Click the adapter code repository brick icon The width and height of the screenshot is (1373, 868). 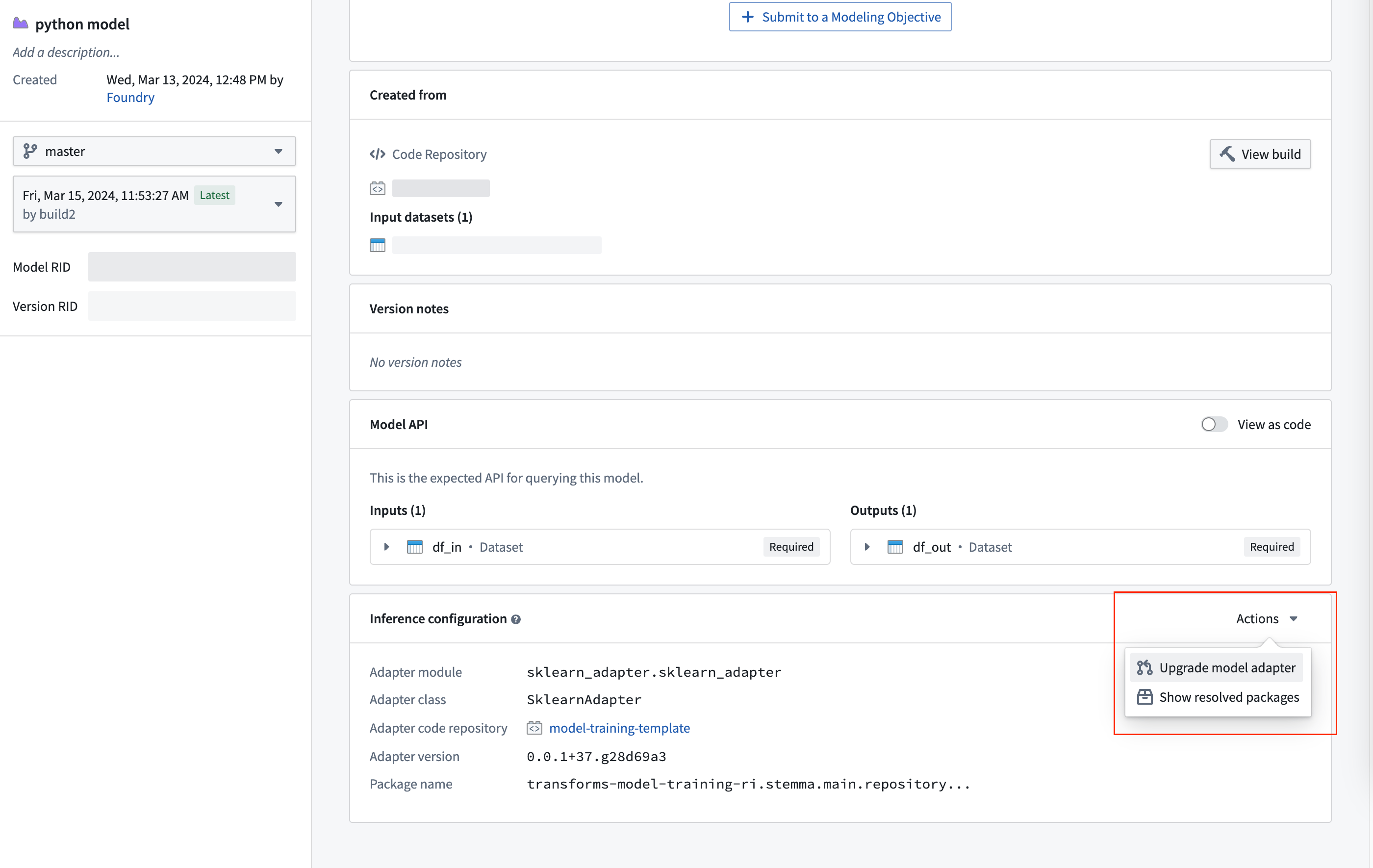pyautogui.click(x=535, y=728)
